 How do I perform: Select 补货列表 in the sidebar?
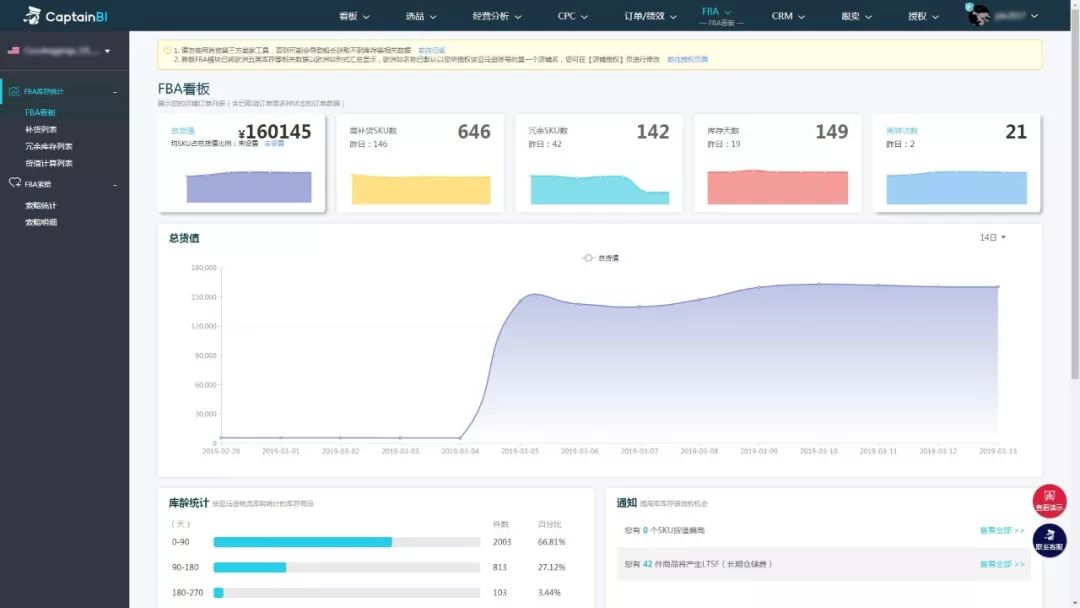(x=41, y=129)
